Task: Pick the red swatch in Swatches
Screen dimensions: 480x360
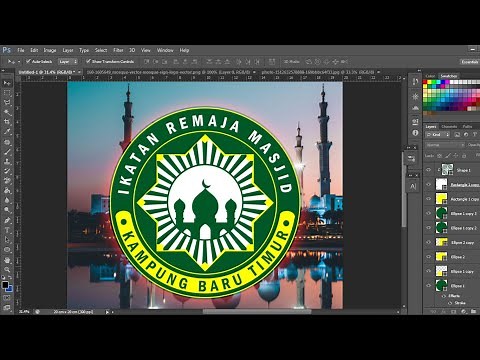Action: (425, 82)
